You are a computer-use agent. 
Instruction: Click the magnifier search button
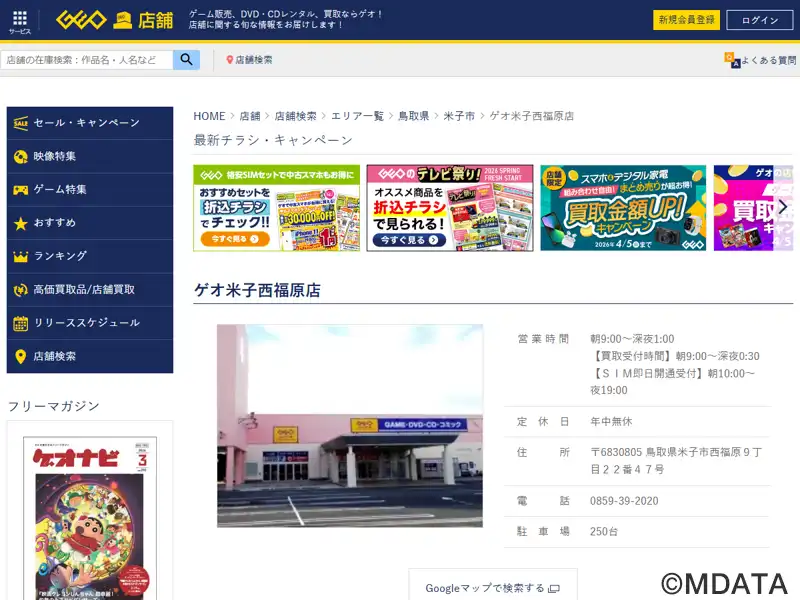point(186,60)
